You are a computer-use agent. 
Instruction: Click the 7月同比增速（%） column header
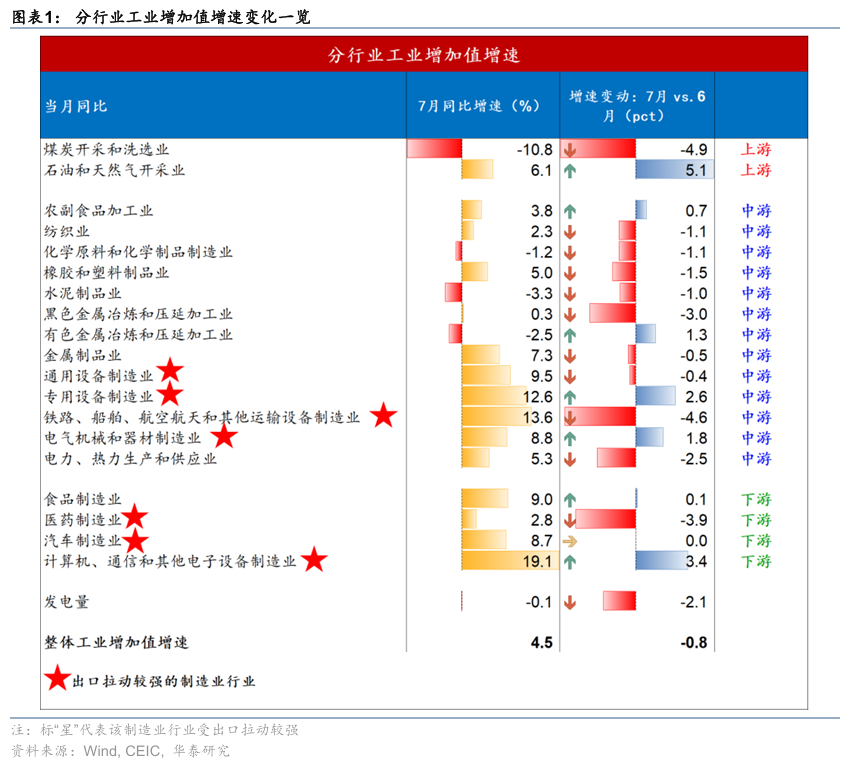pyautogui.click(x=479, y=105)
